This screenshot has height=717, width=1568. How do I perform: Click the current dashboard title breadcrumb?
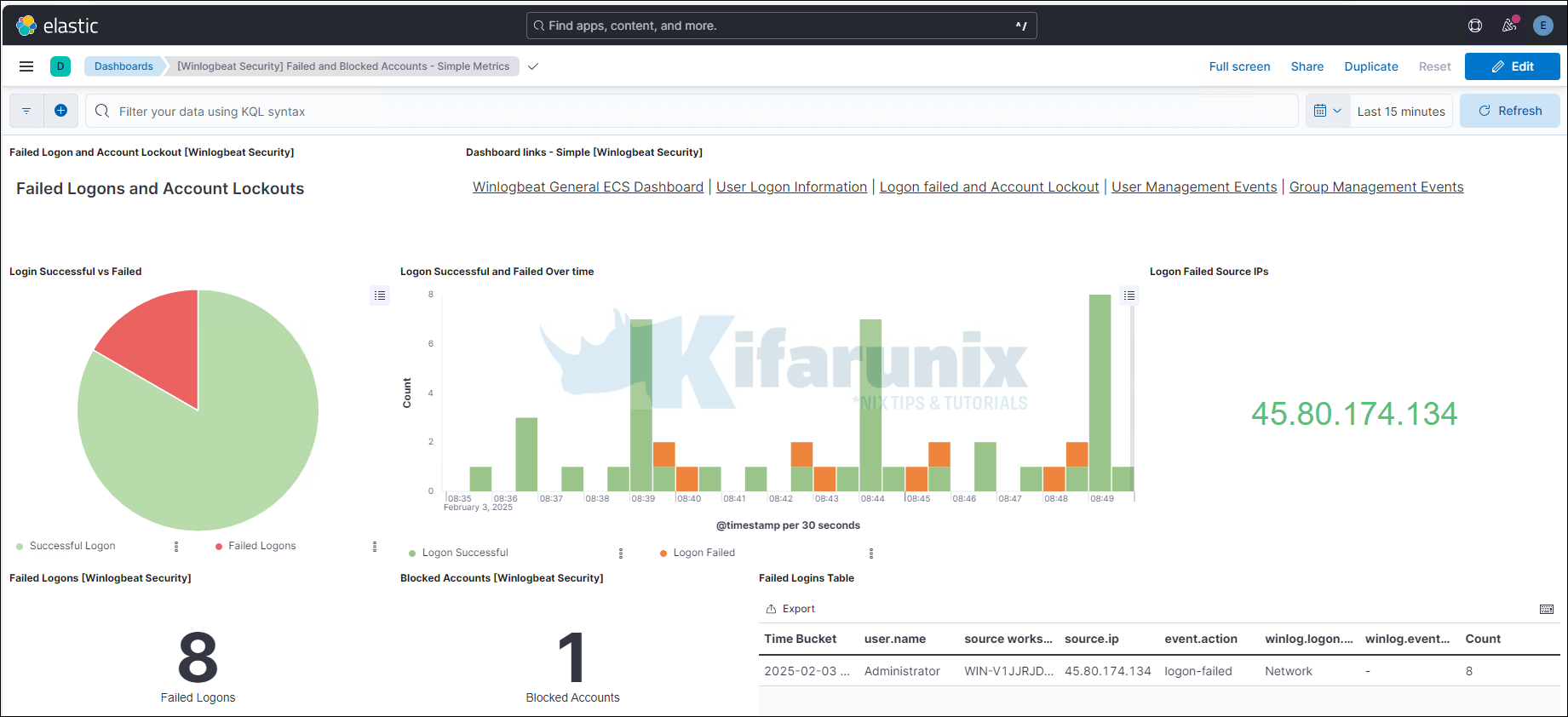[342, 66]
